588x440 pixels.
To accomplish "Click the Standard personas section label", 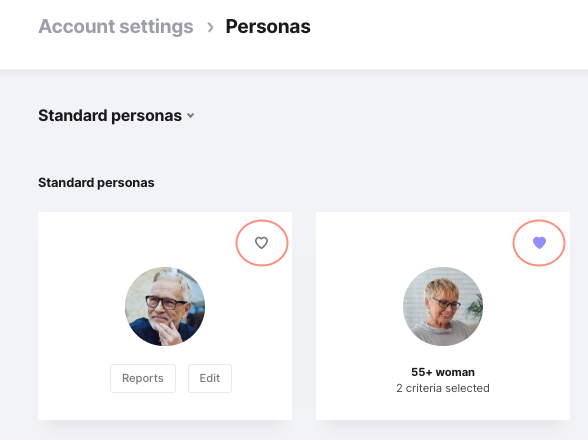I will point(96,183).
